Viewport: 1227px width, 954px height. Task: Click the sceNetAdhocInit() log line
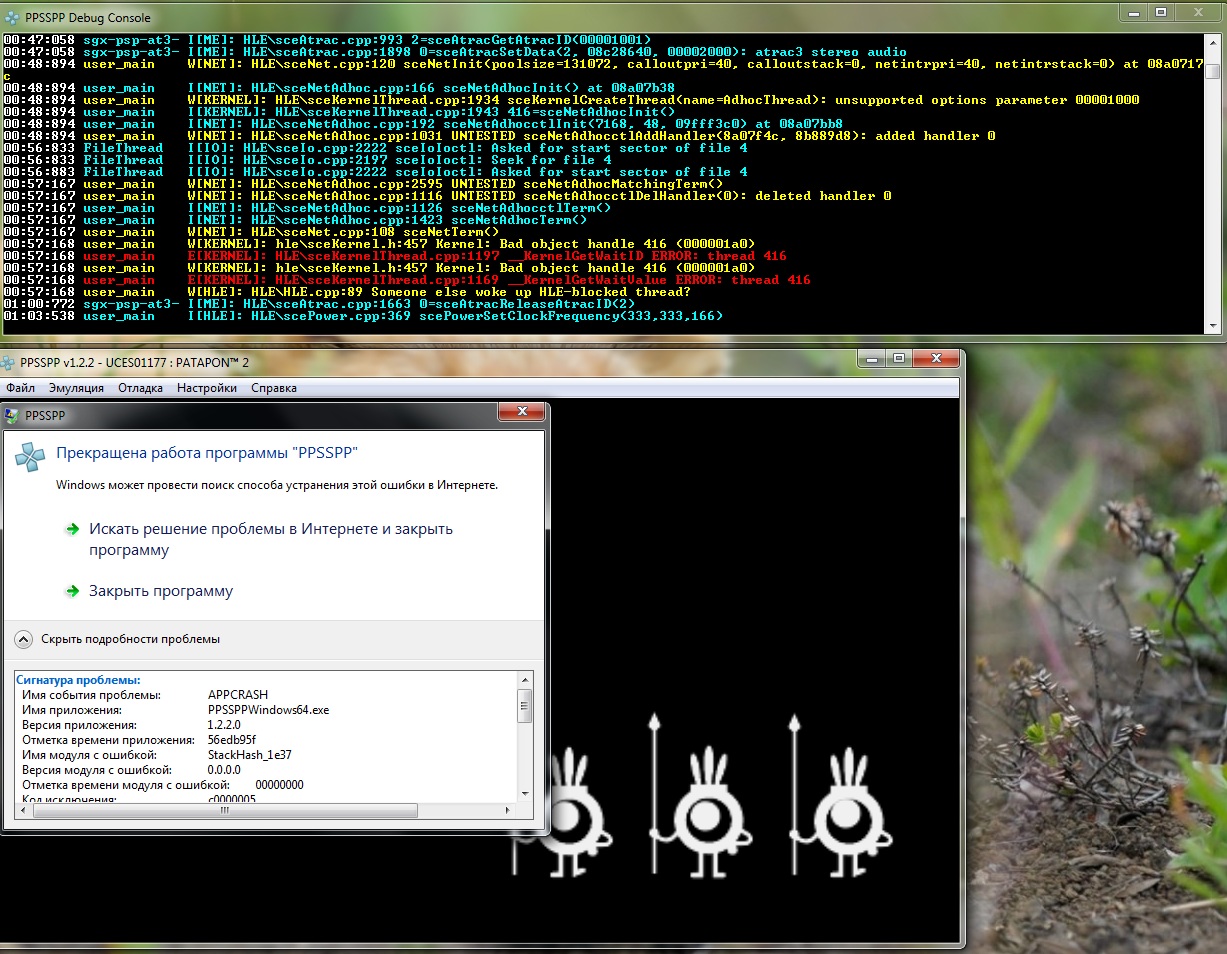[x=339, y=88]
